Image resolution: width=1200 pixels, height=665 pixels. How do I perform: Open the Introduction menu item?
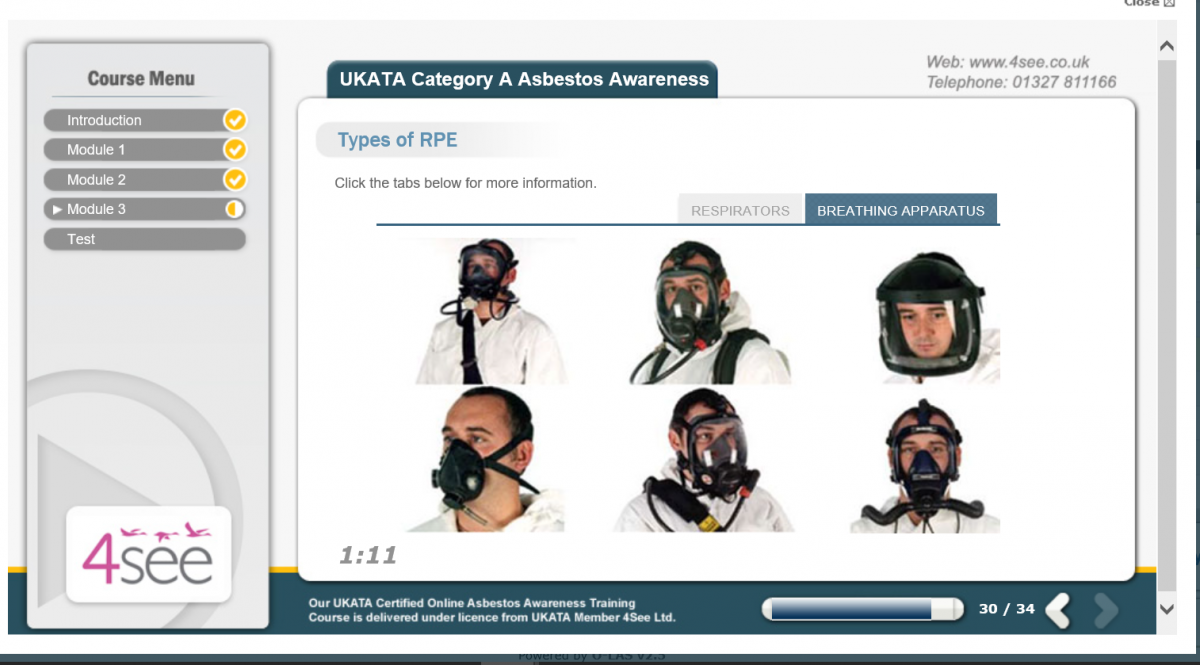pos(104,120)
